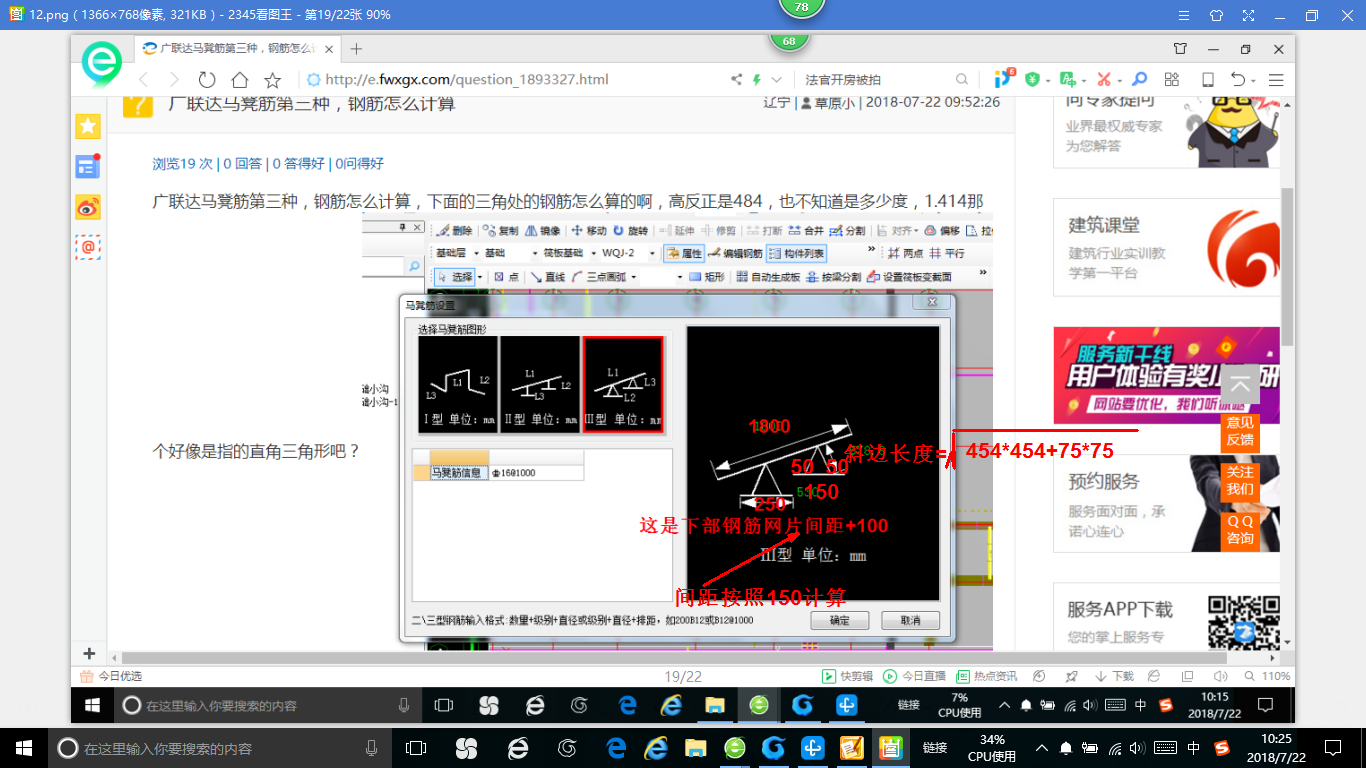1366x768 pixels.
Task: Click the share icon in the address bar
Action: click(737, 80)
